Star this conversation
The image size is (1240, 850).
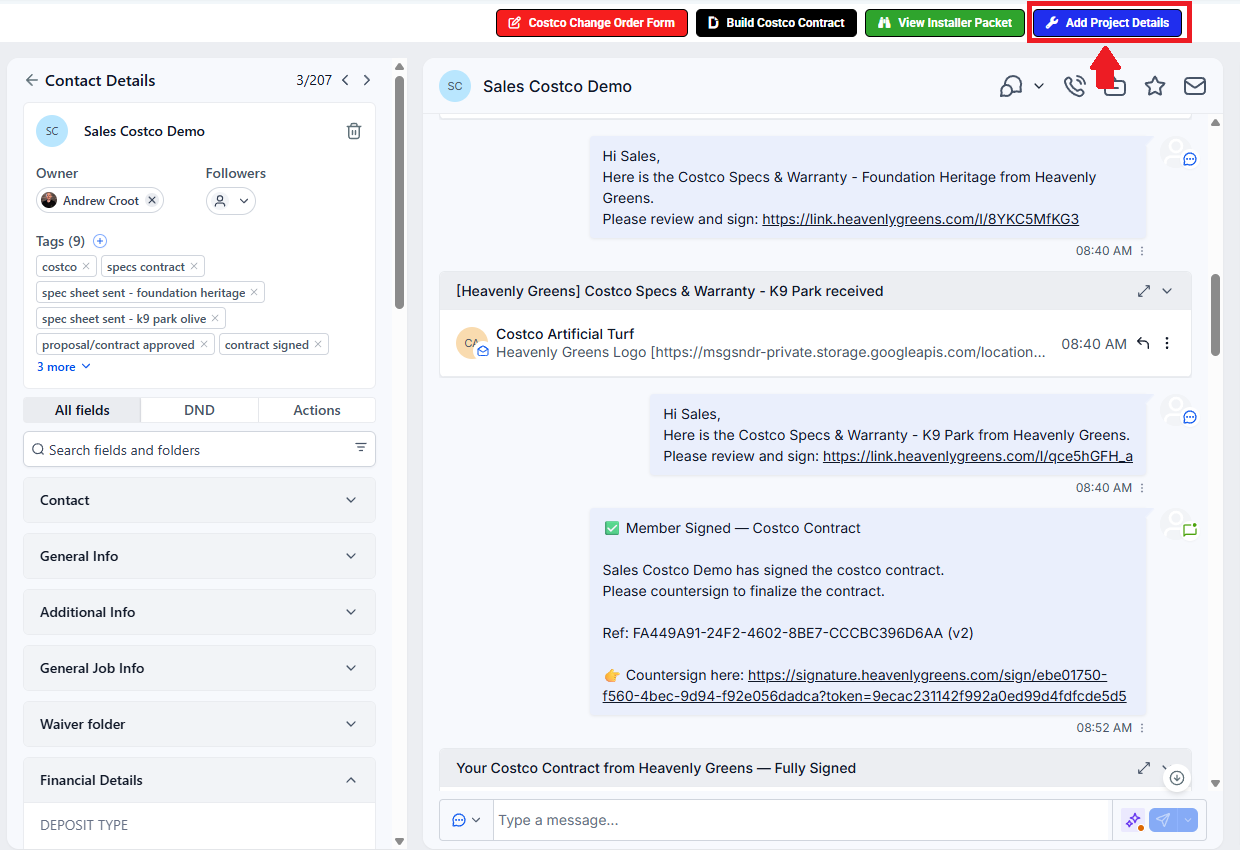coord(1155,86)
